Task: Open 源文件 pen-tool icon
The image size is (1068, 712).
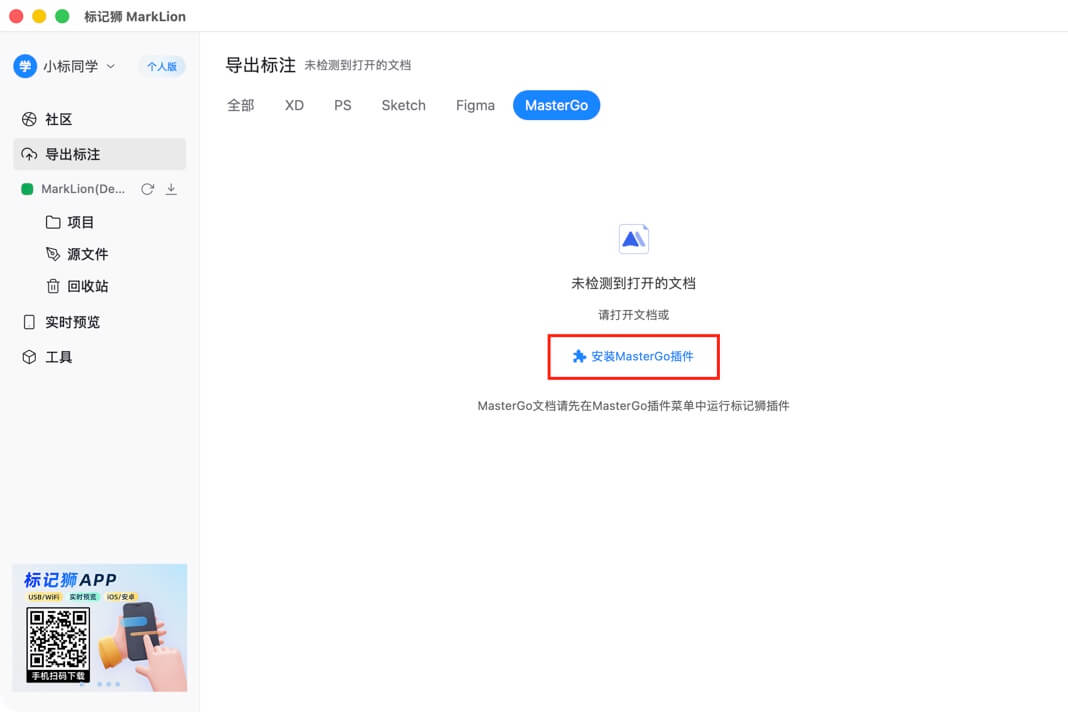Action: point(53,254)
